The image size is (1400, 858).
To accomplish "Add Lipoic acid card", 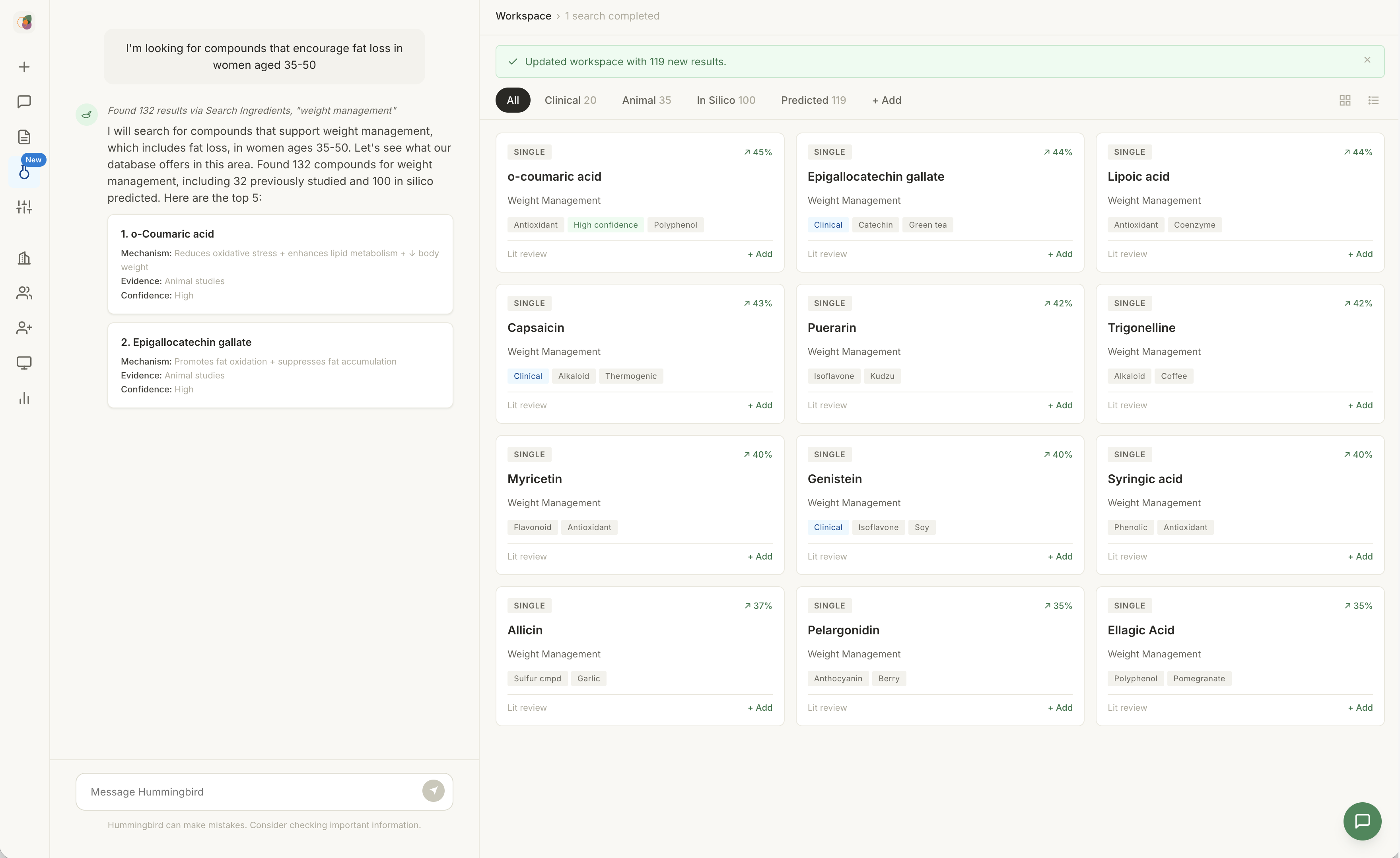I will [1360, 254].
